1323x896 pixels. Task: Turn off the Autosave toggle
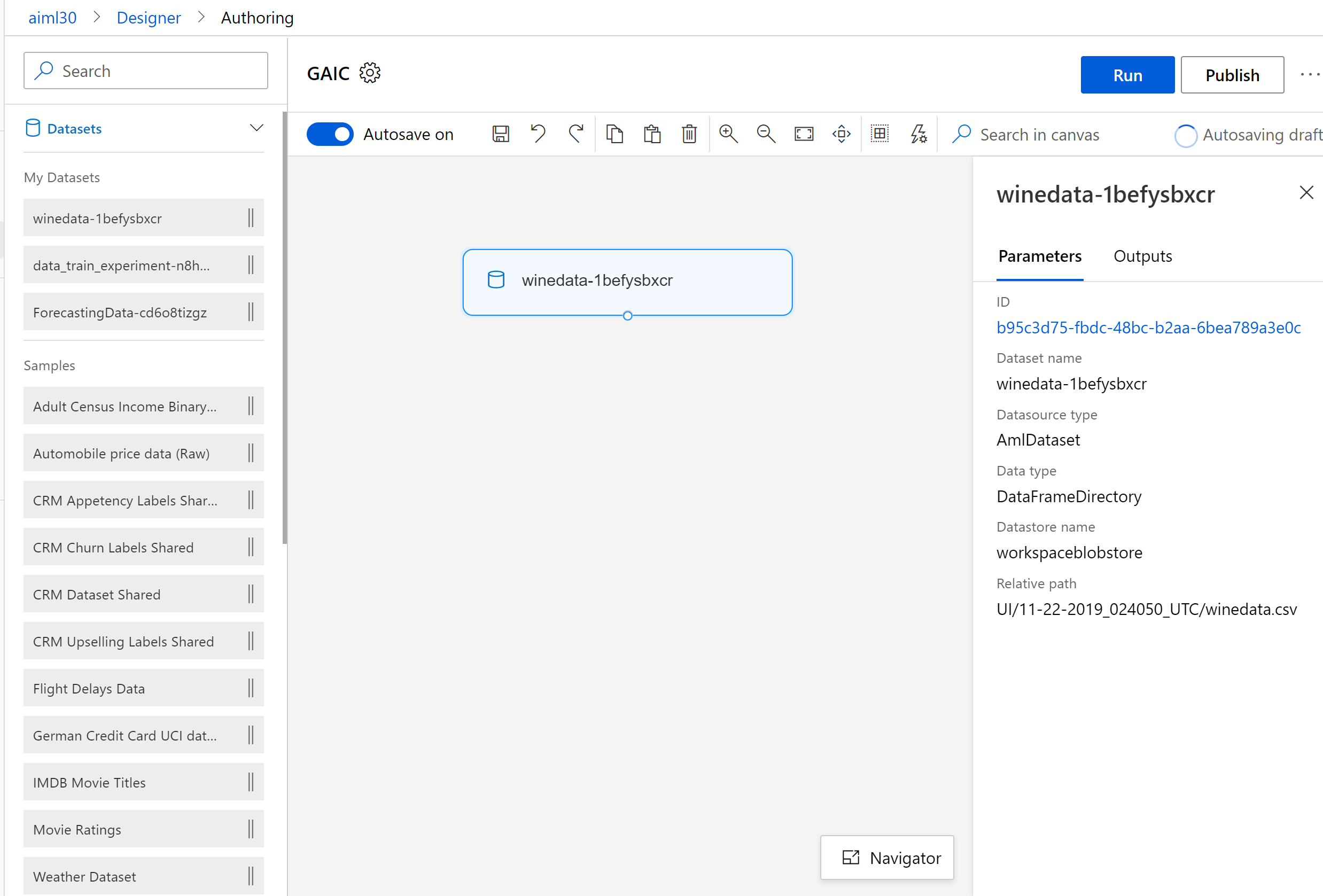330,134
